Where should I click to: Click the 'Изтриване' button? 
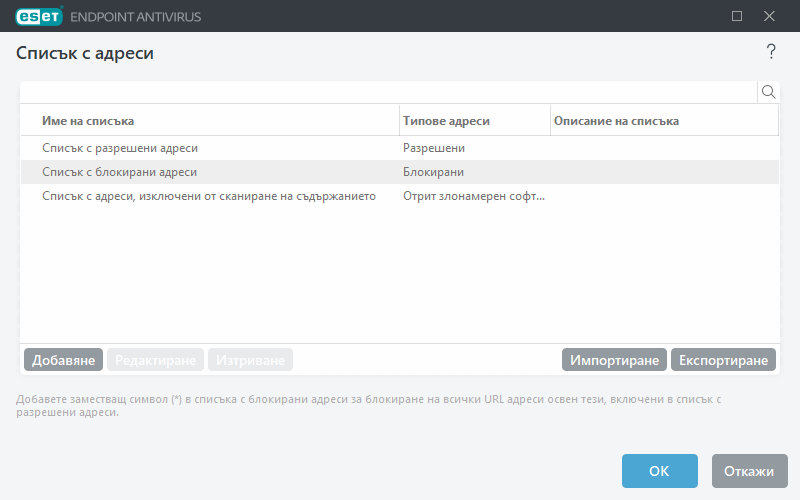(250, 360)
